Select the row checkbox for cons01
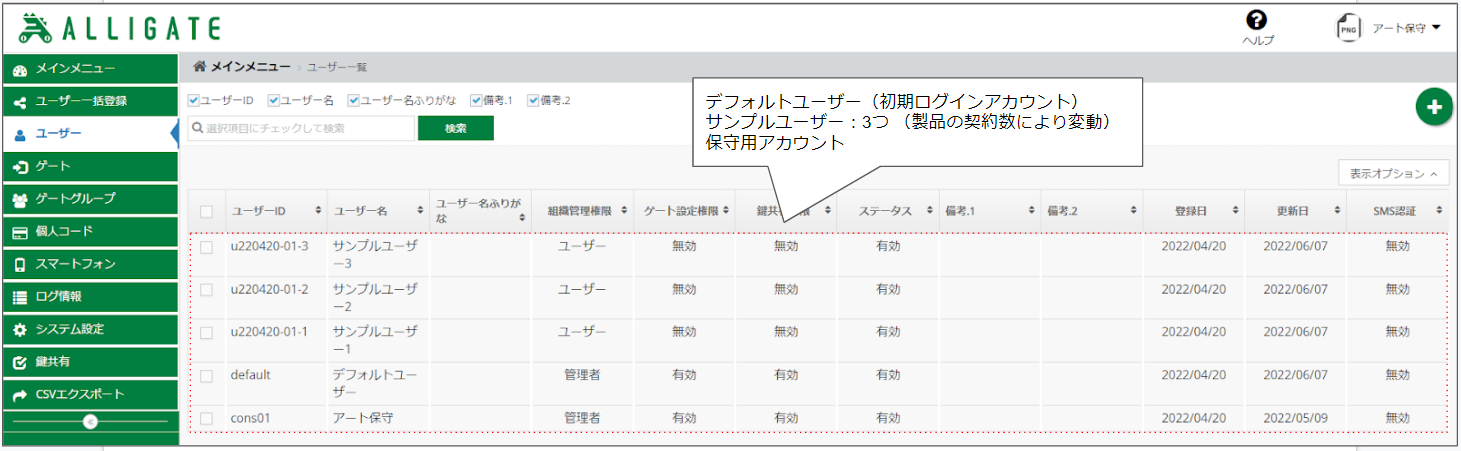 (206, 418)
